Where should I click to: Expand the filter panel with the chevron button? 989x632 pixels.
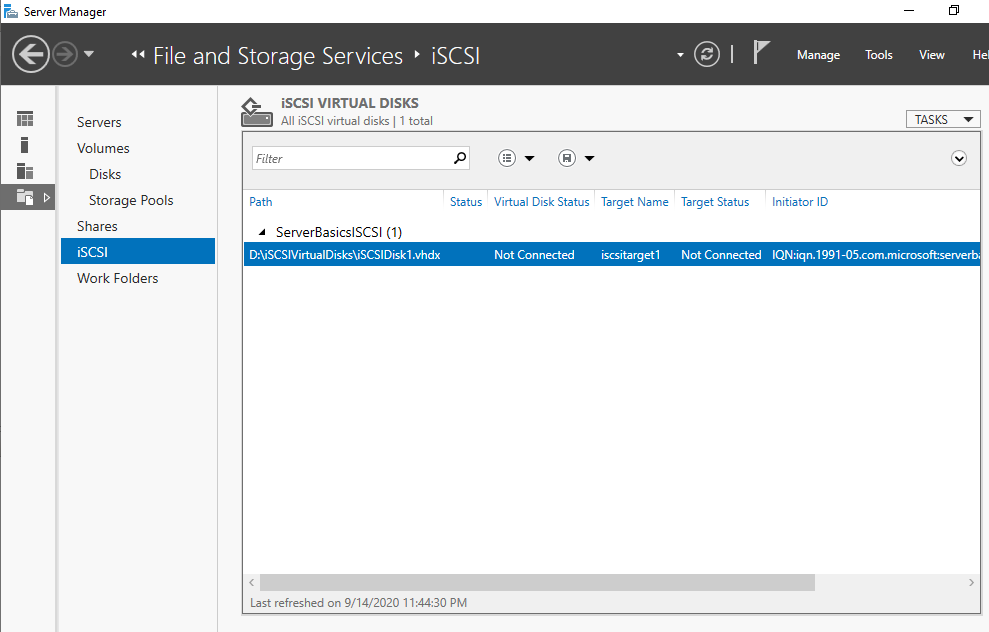pyautogui.click(x=959, y=158)
